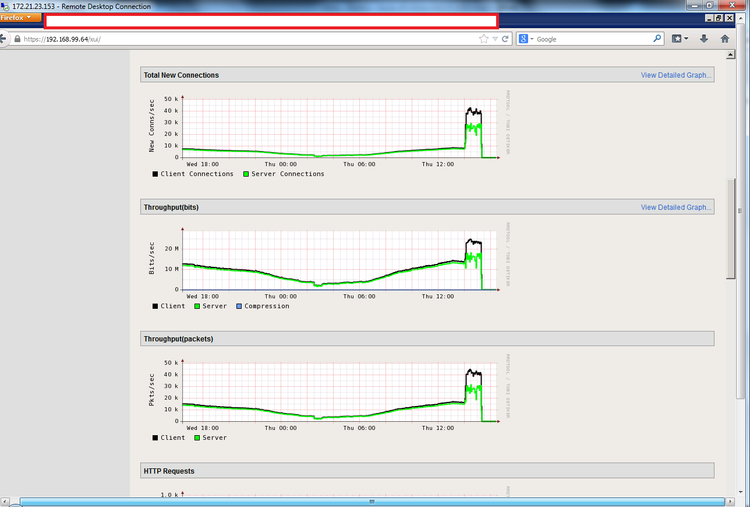Screen dimensions: 750x507
Task: Open the Google search engine selector
Action: click(x=526, y=39)
